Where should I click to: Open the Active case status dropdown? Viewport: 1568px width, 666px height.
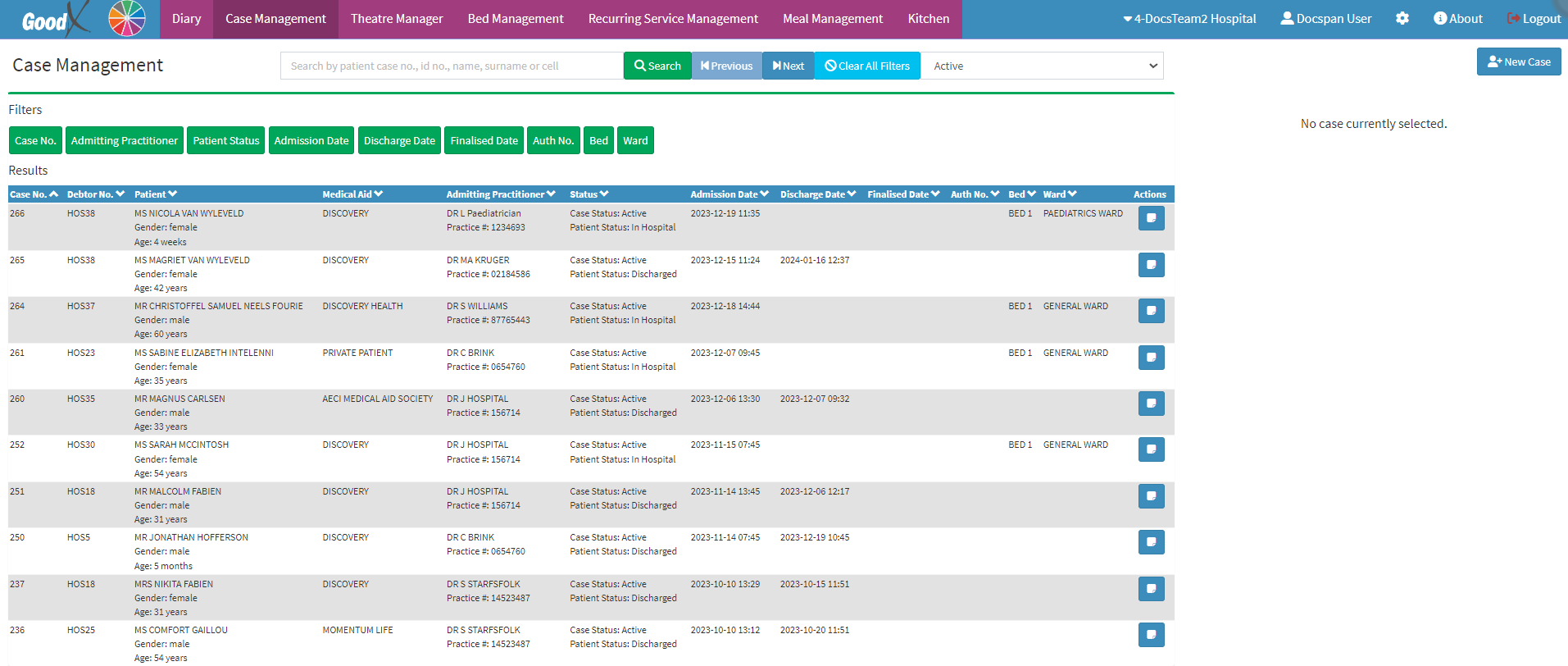coord(1045,66)
